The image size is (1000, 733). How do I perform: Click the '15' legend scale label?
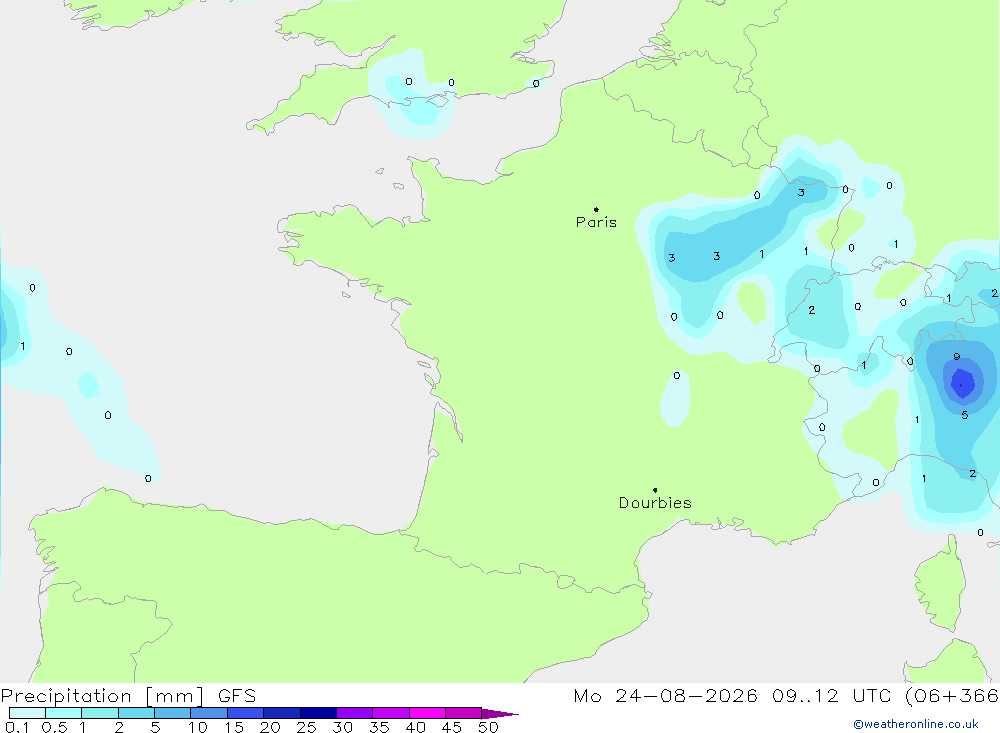coord(234,727)
